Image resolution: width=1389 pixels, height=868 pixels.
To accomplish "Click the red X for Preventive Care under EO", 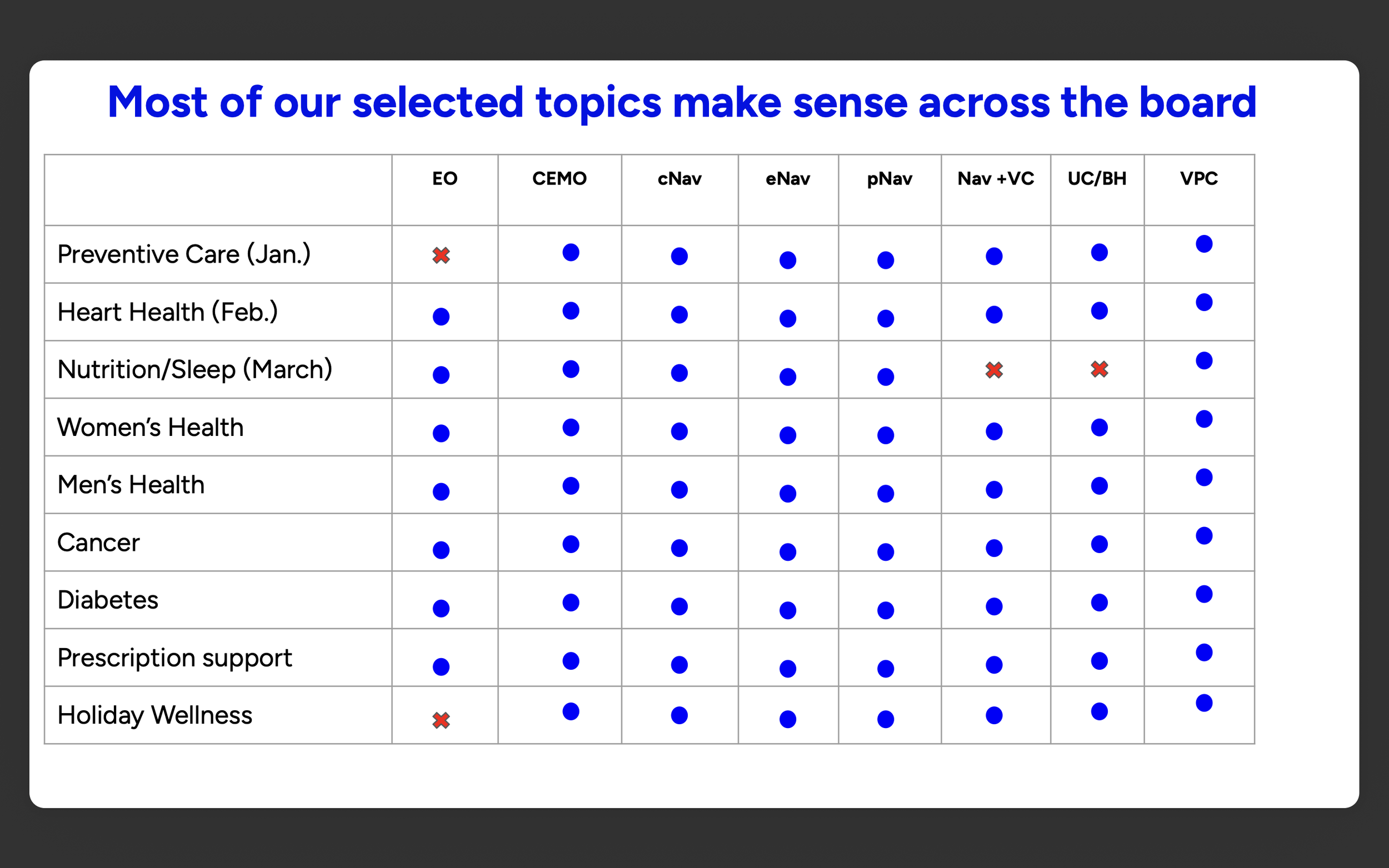I will click(x=441, y=255).
